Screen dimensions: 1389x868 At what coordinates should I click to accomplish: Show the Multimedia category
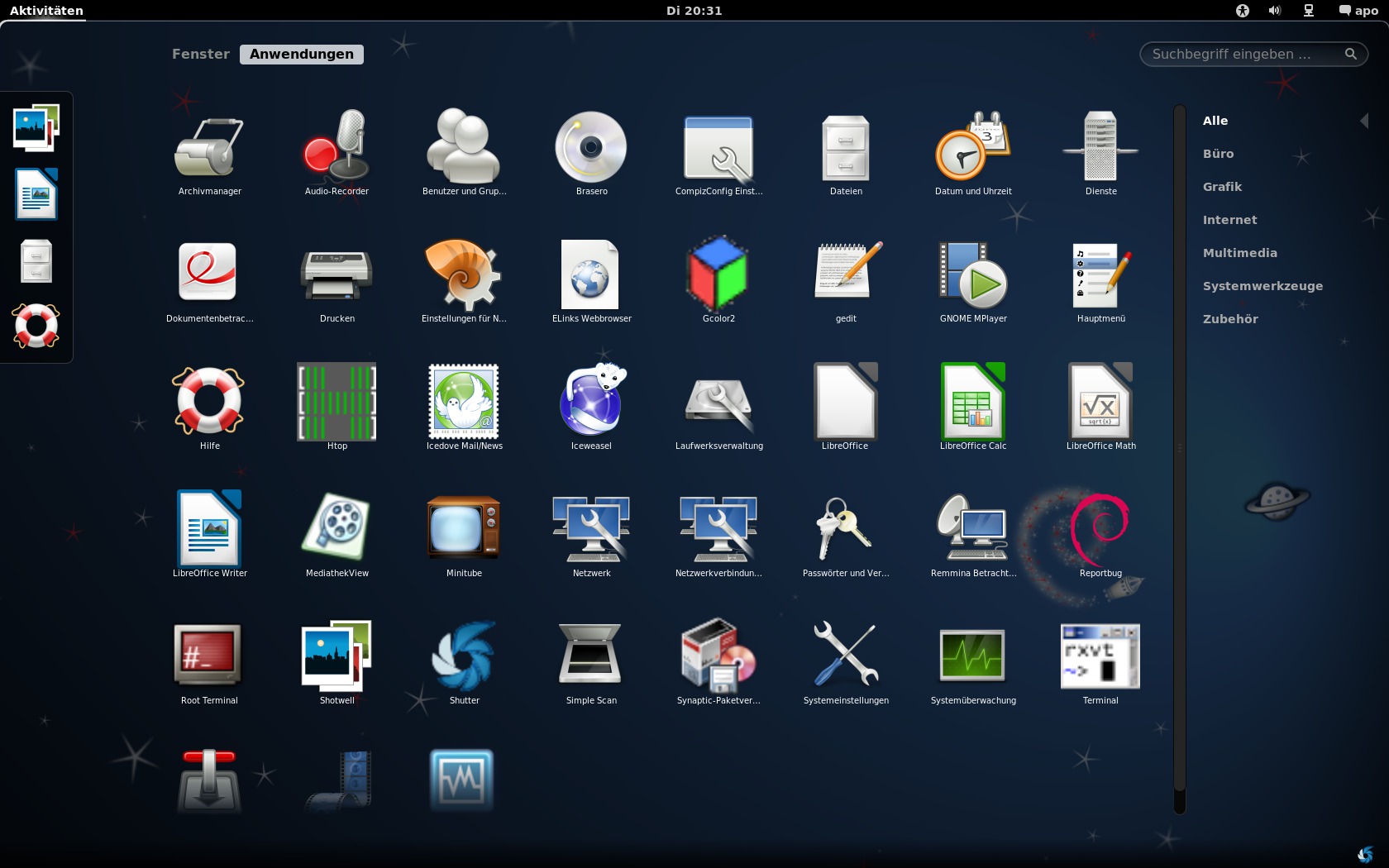[1239, 253]
